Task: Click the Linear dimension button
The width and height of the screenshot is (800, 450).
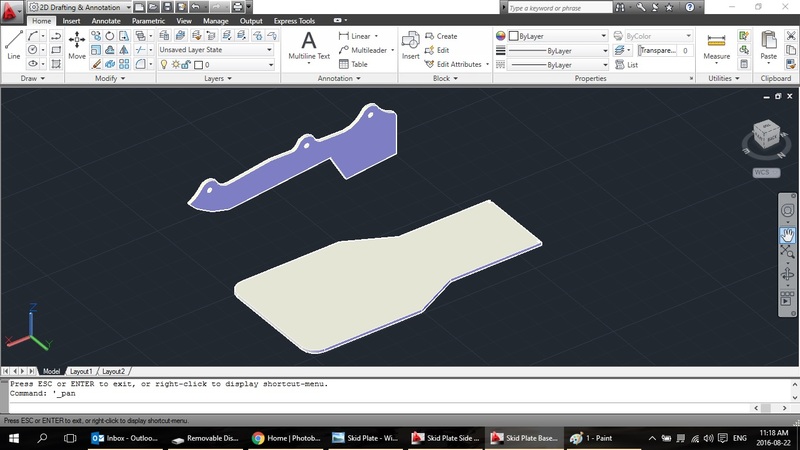Action: [x=355, y=36]
